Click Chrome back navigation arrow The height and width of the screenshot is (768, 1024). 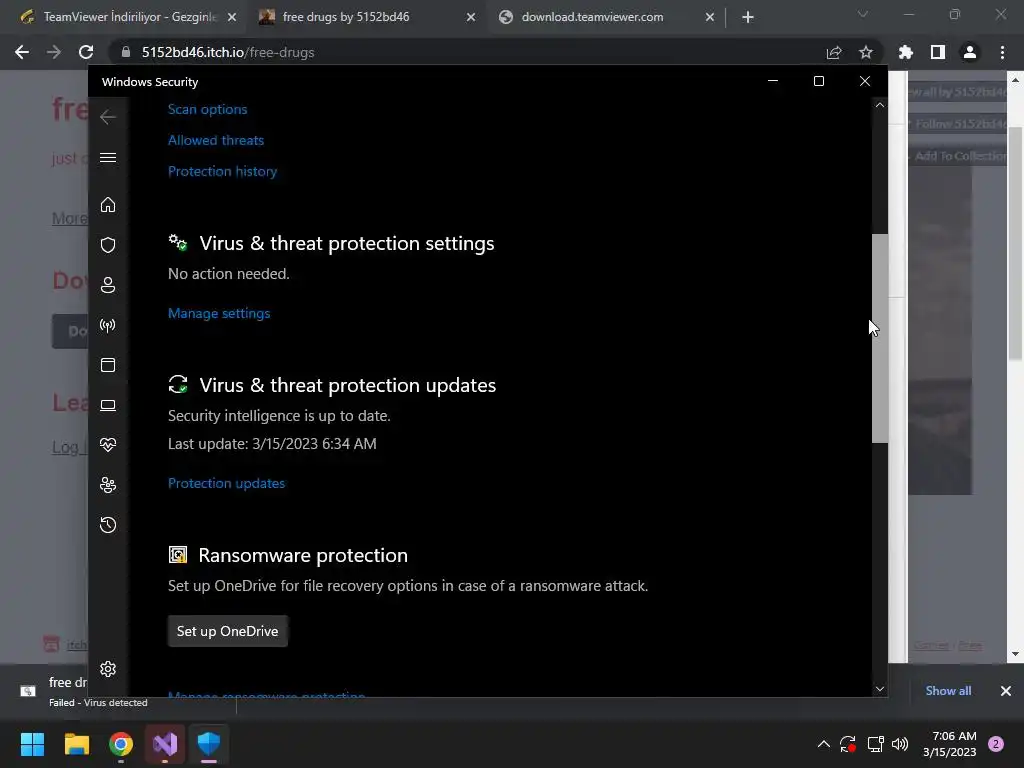22,52
